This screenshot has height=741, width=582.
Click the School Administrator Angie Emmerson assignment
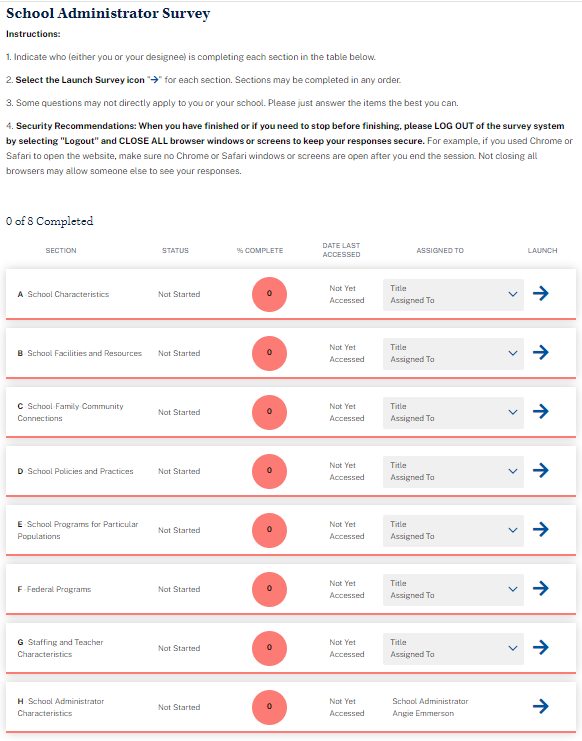tap(430, 707)
